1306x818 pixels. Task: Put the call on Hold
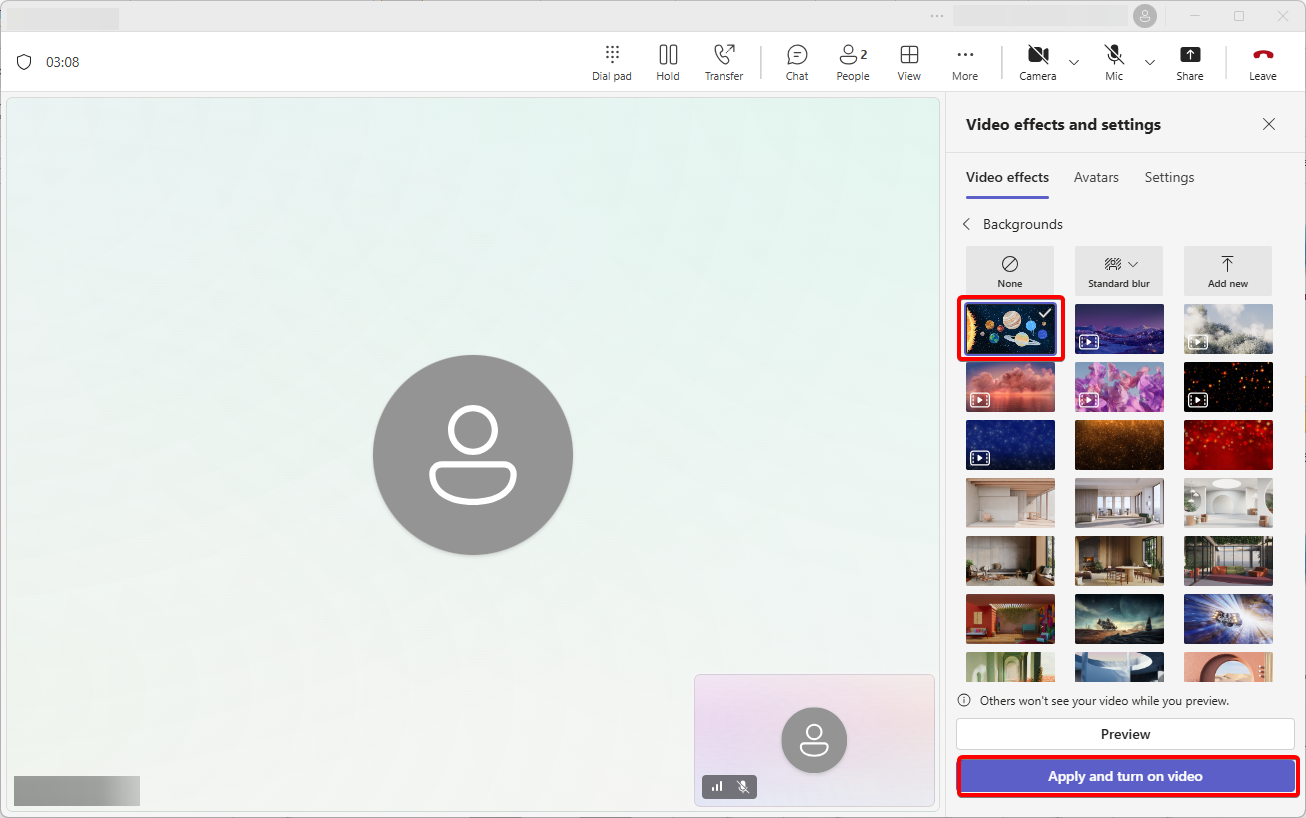coord(668,62)
